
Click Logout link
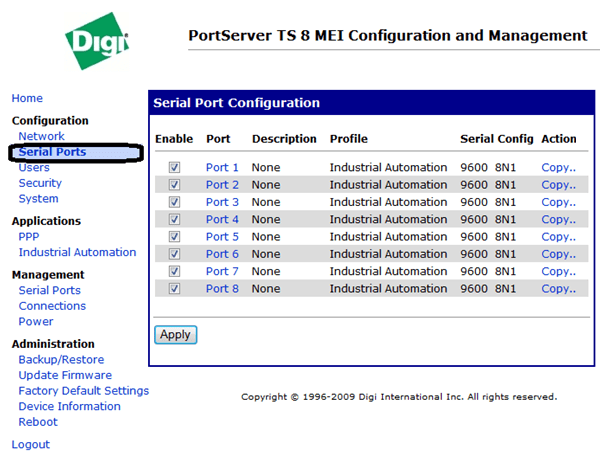pos(30,444)
